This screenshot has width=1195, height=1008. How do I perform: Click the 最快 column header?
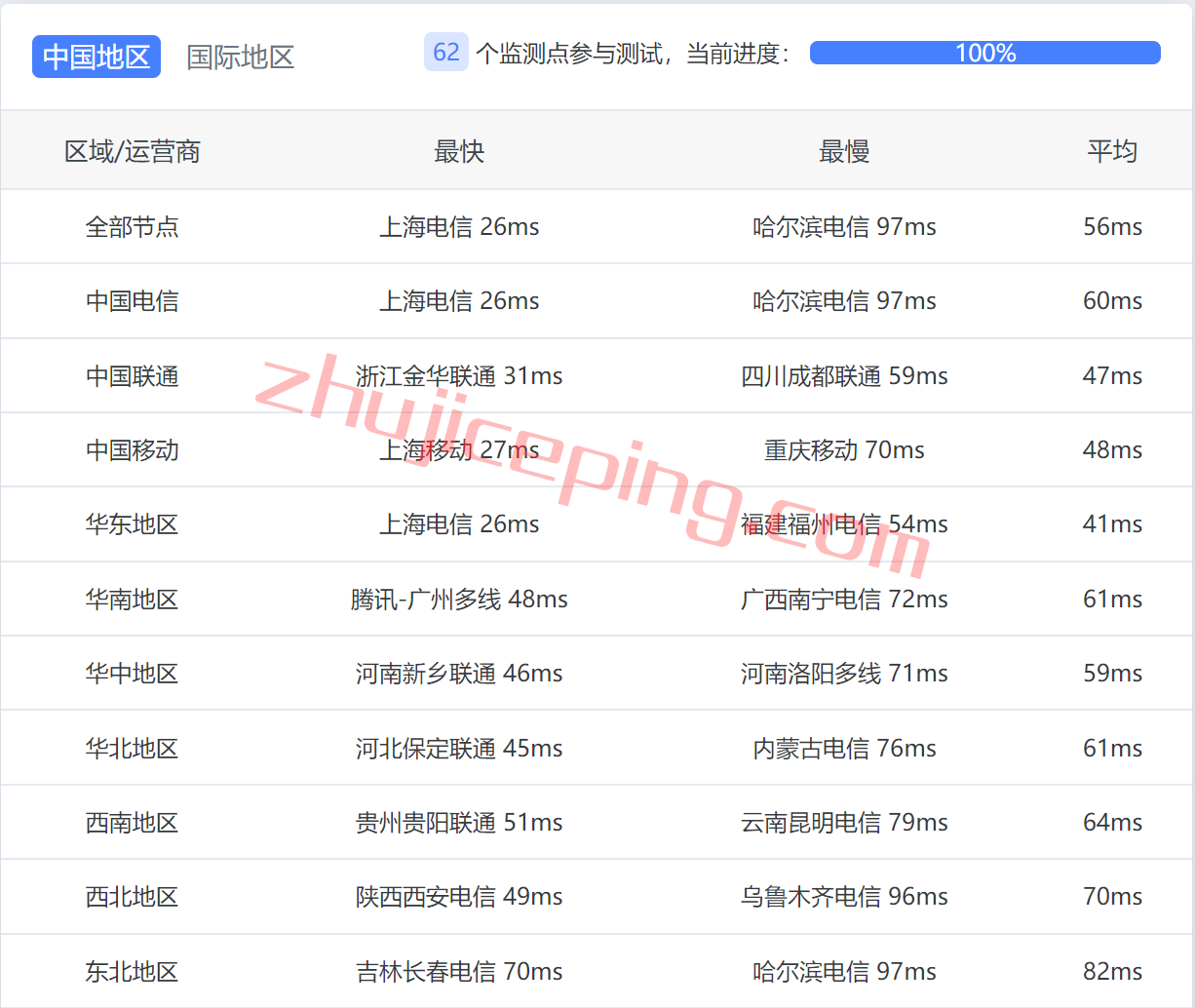click(x=459, y=151)
